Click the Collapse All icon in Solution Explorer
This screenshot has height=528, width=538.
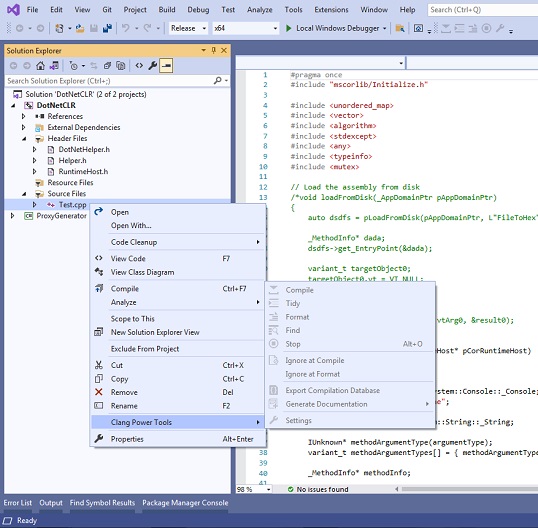(107, 66)
